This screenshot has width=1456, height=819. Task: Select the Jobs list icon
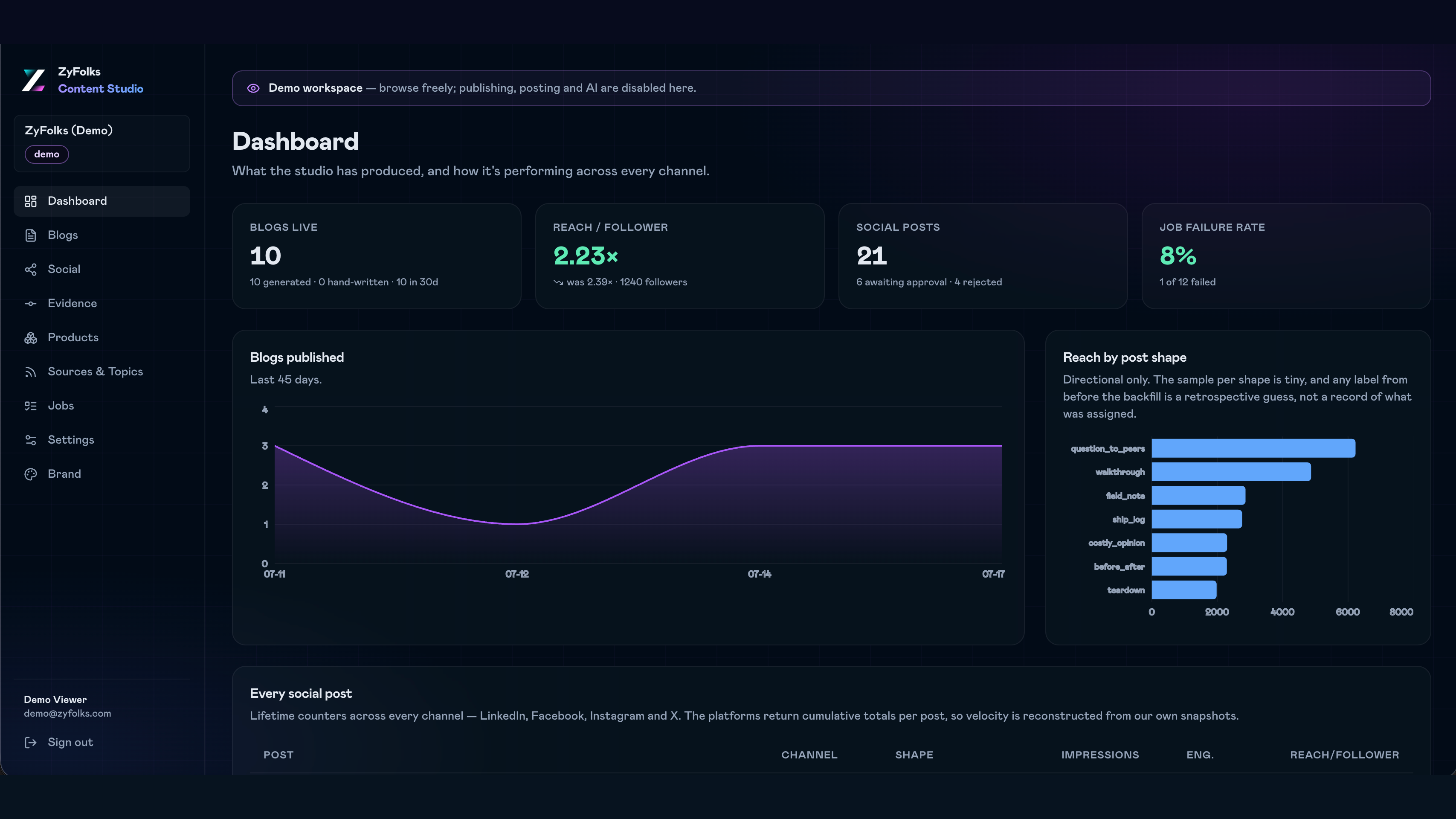tap(31, 406)
